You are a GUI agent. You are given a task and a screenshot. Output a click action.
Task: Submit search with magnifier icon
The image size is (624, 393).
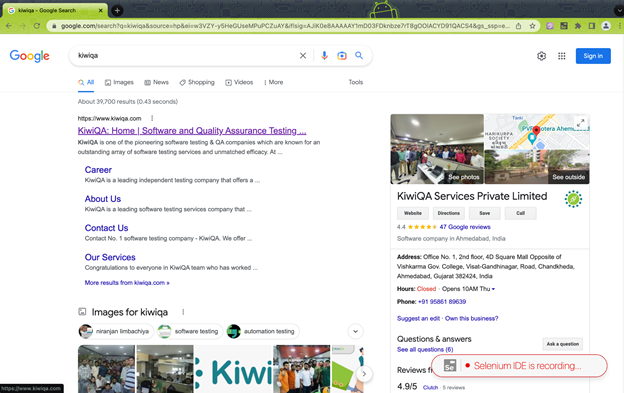click(x=359, y=55)
